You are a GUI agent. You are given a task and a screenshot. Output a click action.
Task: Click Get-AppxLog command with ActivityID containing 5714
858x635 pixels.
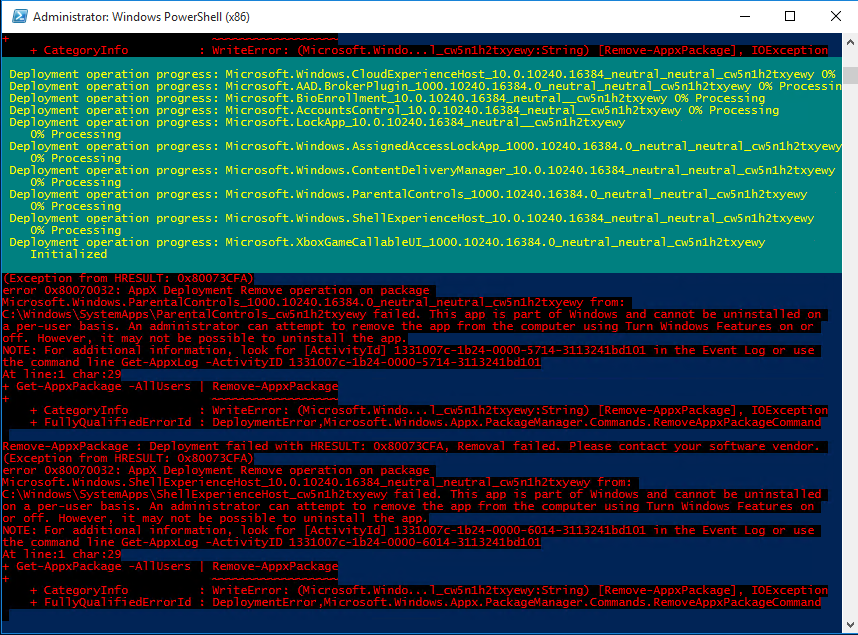click(331, 363)
